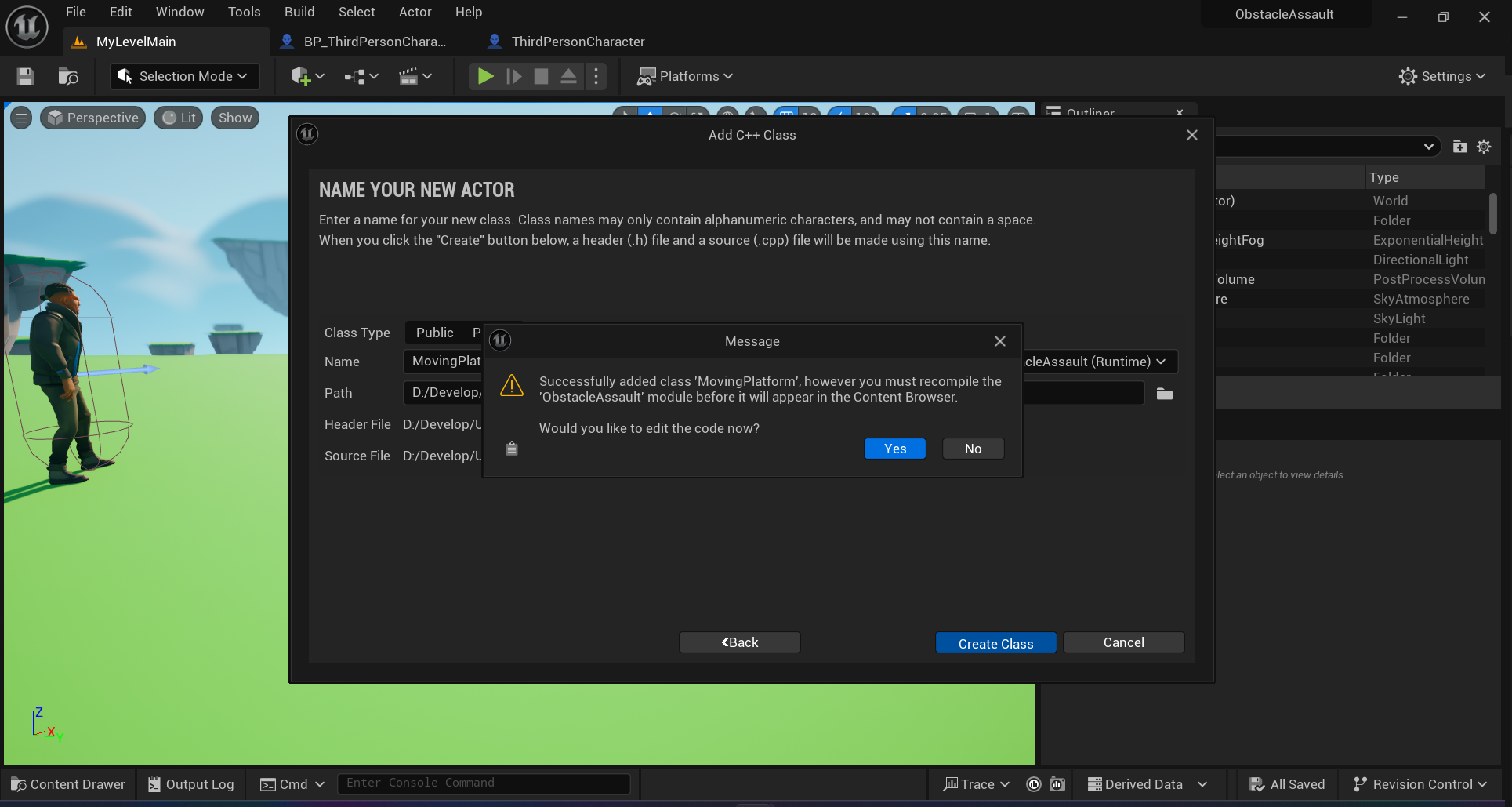This screenshot has width=1512, height=807.
Task: Close the Add C++ Class dialog
Action: [1192, 135]
